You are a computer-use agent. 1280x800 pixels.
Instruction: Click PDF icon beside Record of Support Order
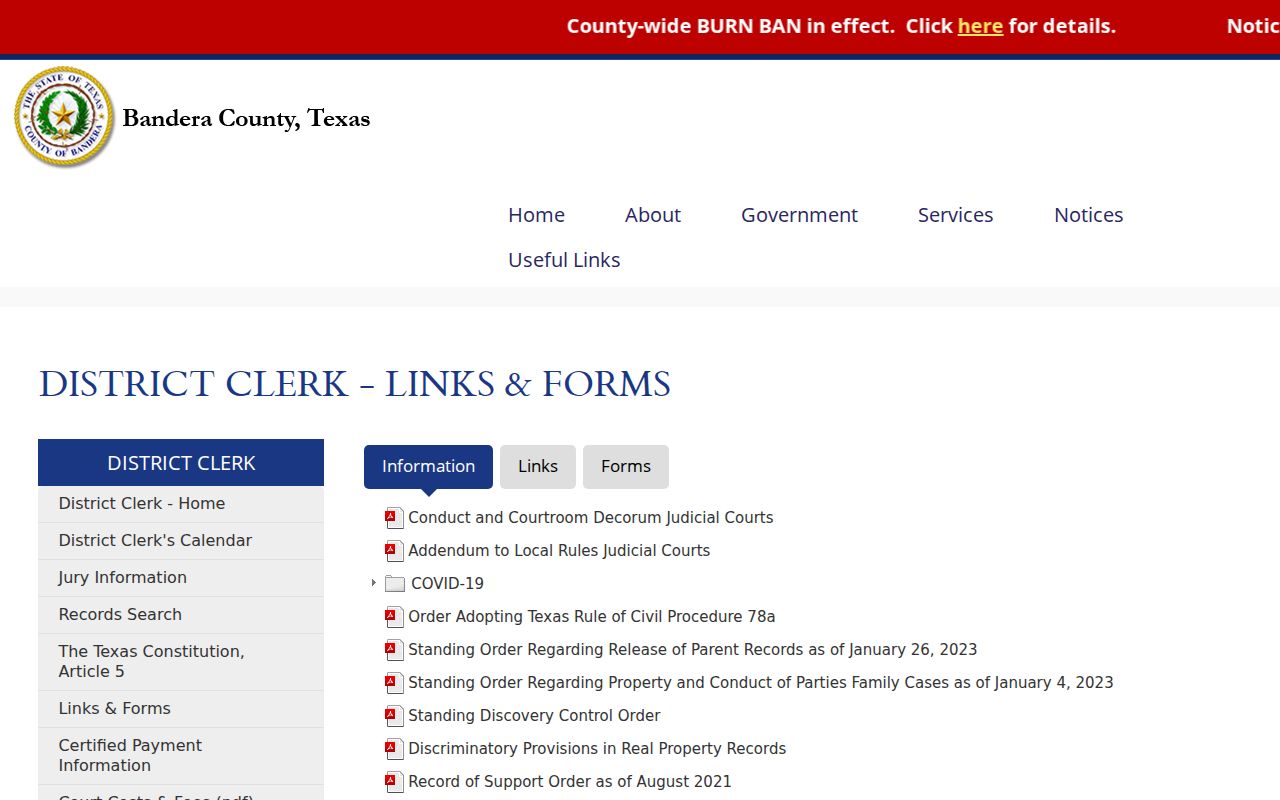395,782
